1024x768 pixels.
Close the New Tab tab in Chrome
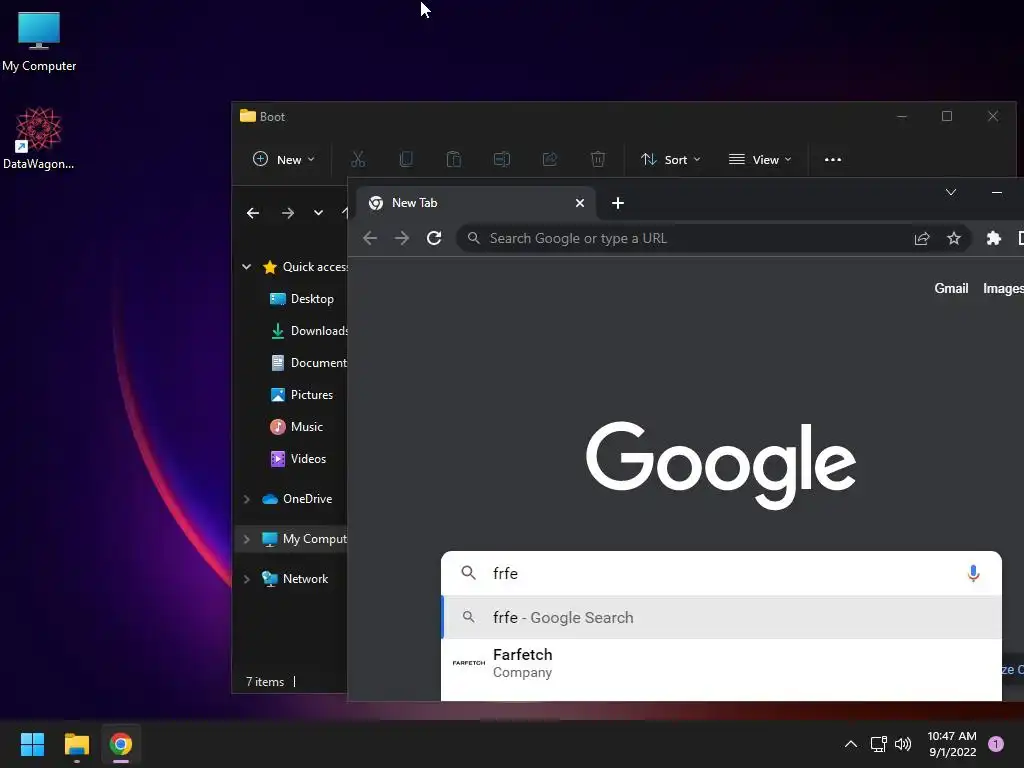tap(579, 203)
